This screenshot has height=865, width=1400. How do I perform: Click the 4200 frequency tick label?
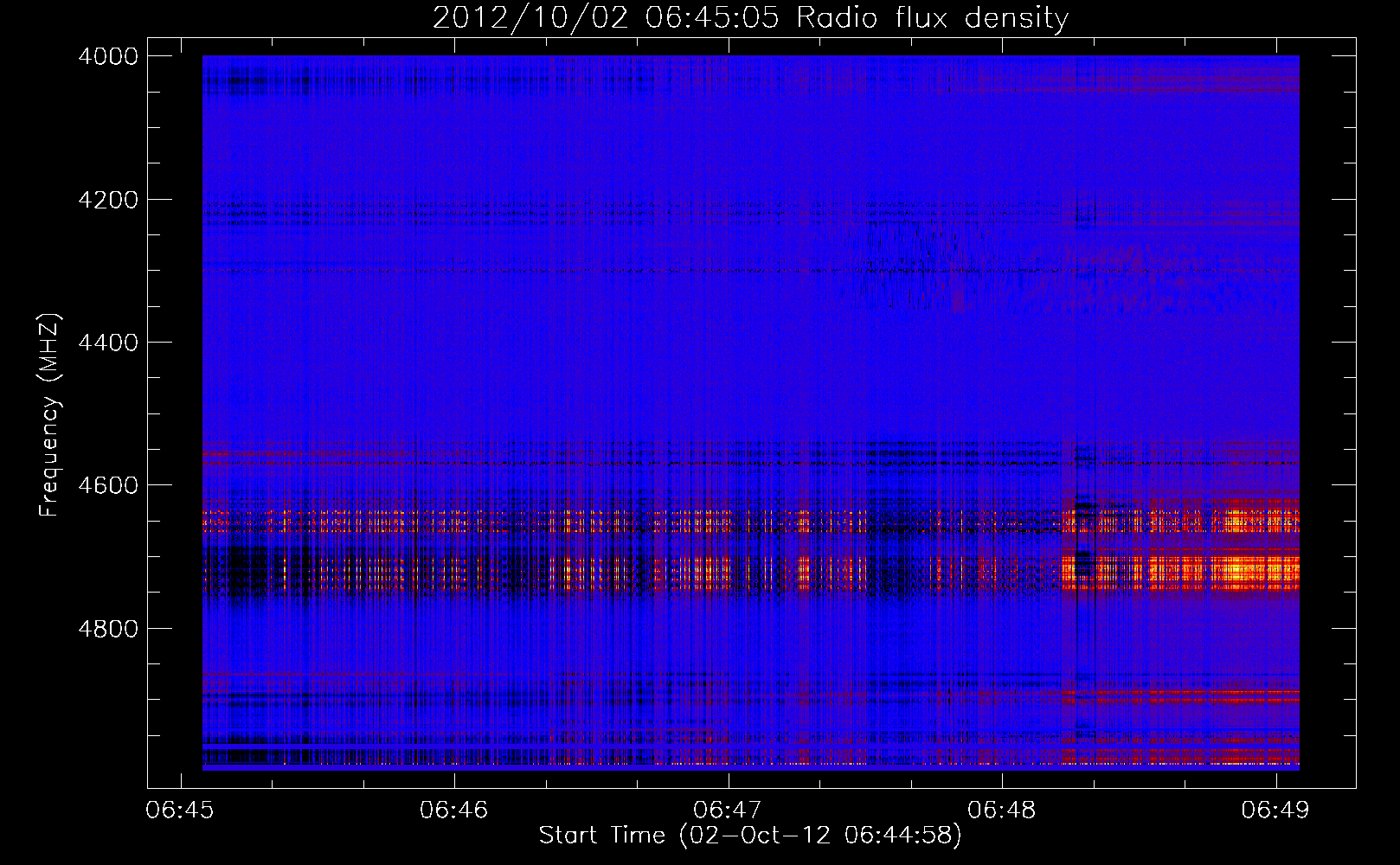click(x=108, y=200)
